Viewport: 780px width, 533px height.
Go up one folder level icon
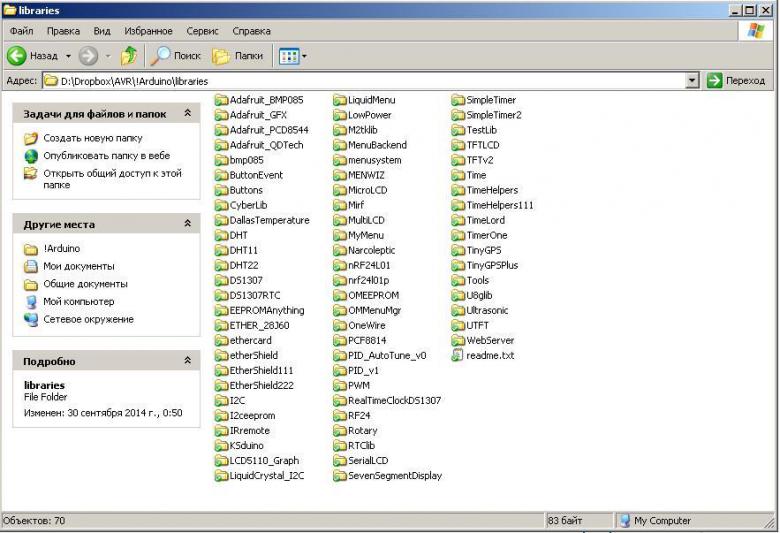coord(129,55)
